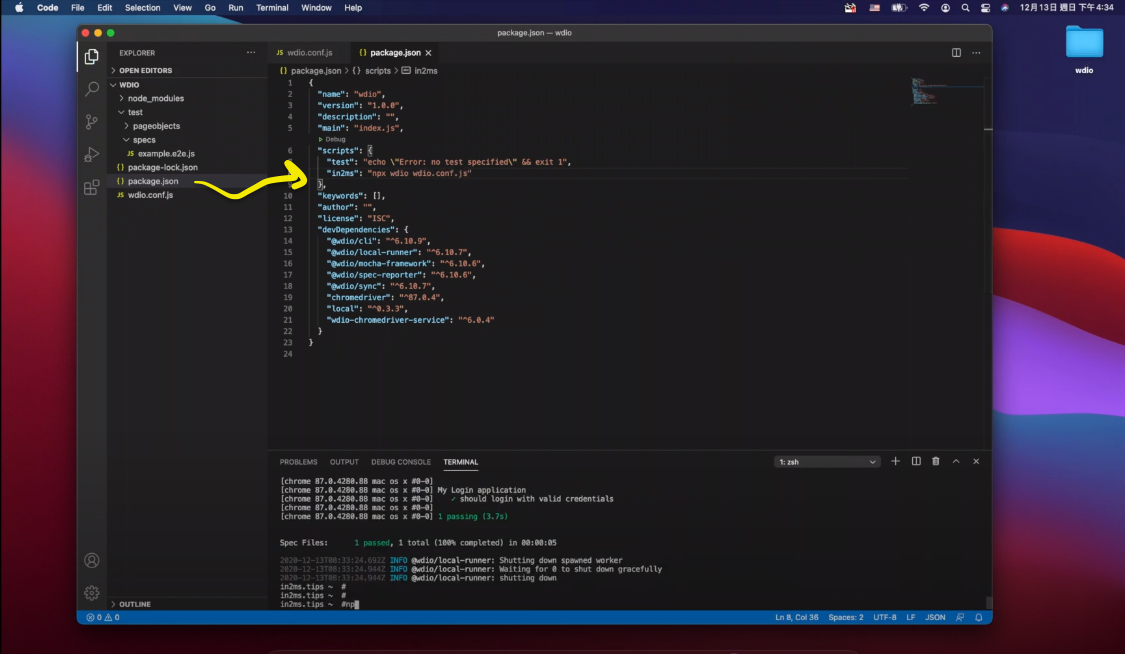Open example.e2e.js in the explorer
The width and height of the screenshot is (1125, 654).
(x=166, y=153)
